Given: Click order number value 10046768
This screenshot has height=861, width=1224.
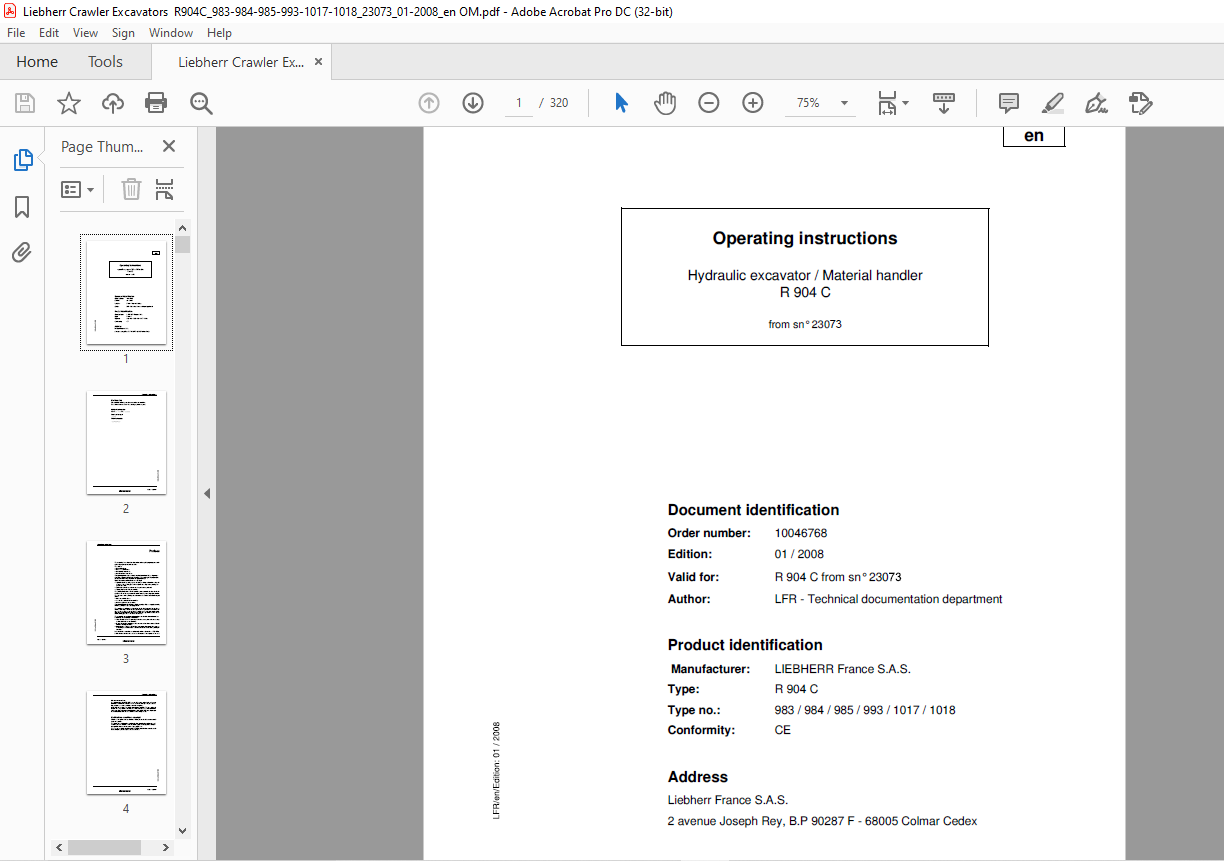Looking at the screenshot, I should tap(801, 533).
